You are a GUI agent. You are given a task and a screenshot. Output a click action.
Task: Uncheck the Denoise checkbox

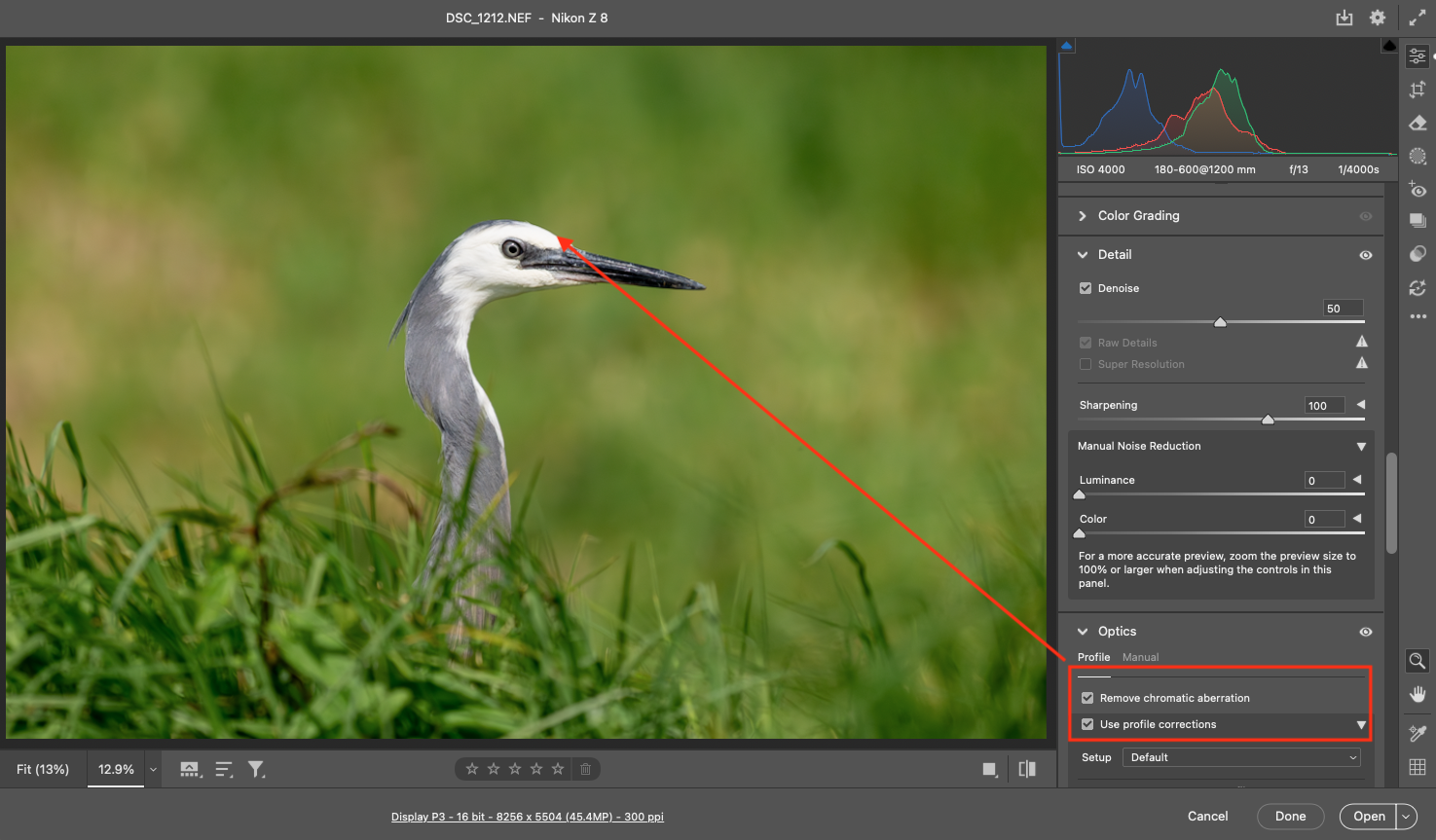tap(1086, 288)
